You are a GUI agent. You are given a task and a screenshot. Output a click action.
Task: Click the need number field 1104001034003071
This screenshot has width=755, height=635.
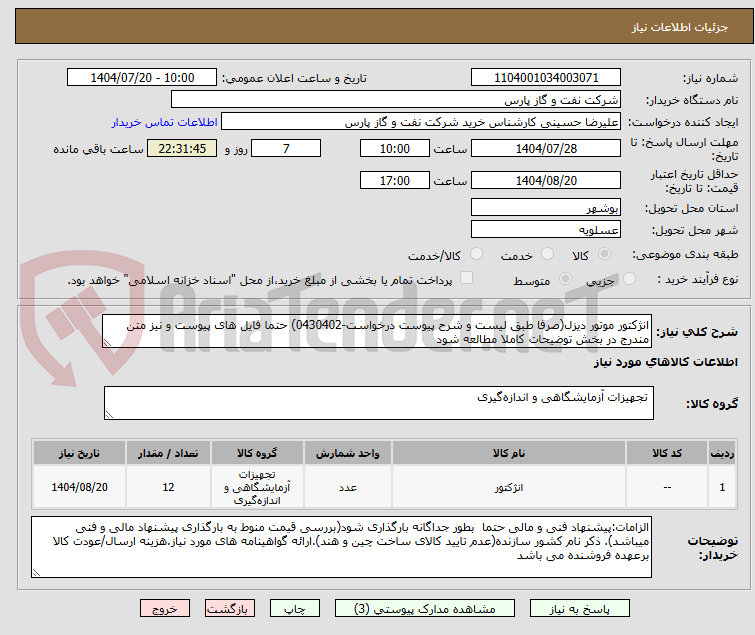coord(546,78)
